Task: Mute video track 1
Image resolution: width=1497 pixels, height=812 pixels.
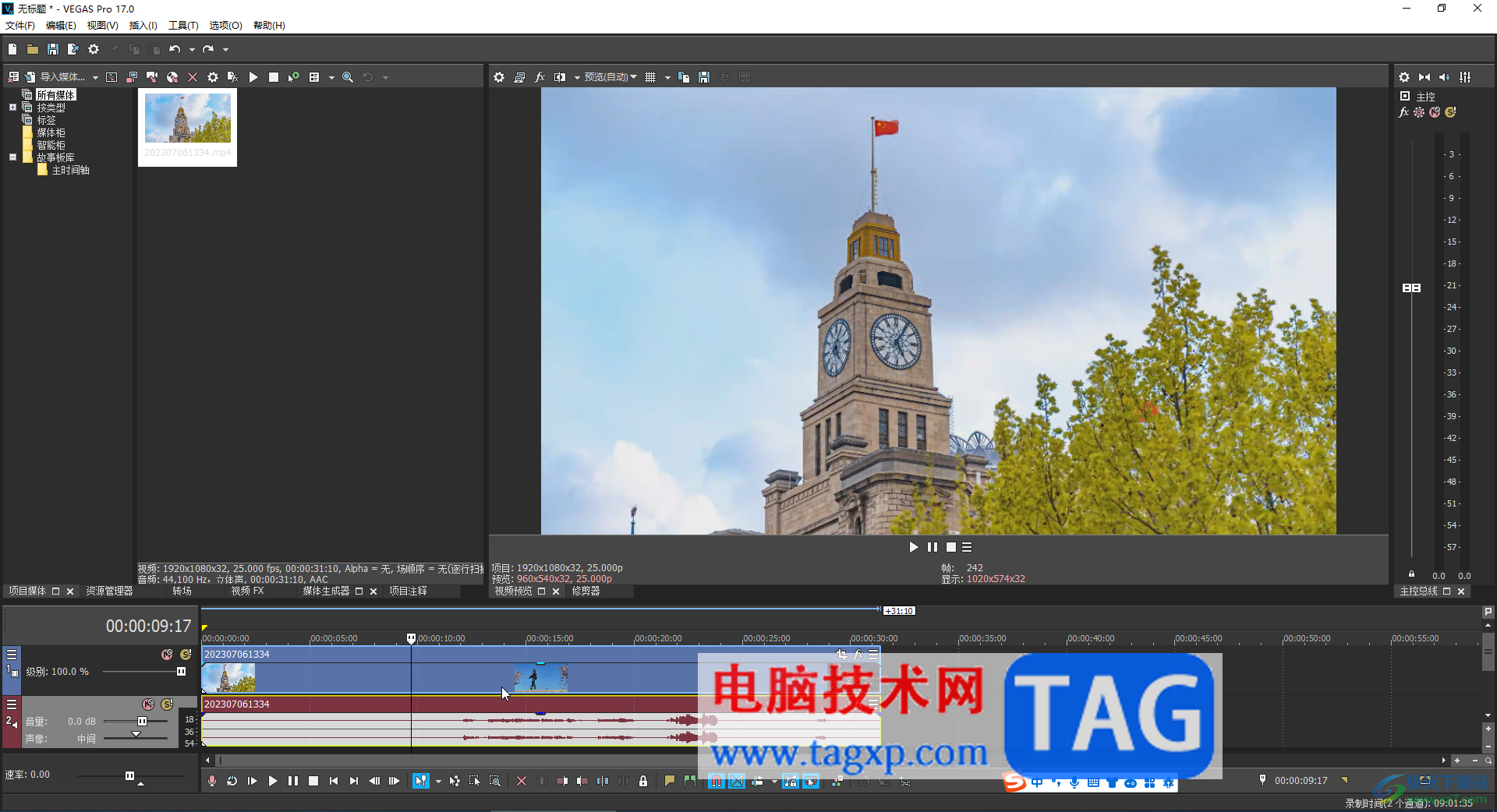Action: (167, 655)
